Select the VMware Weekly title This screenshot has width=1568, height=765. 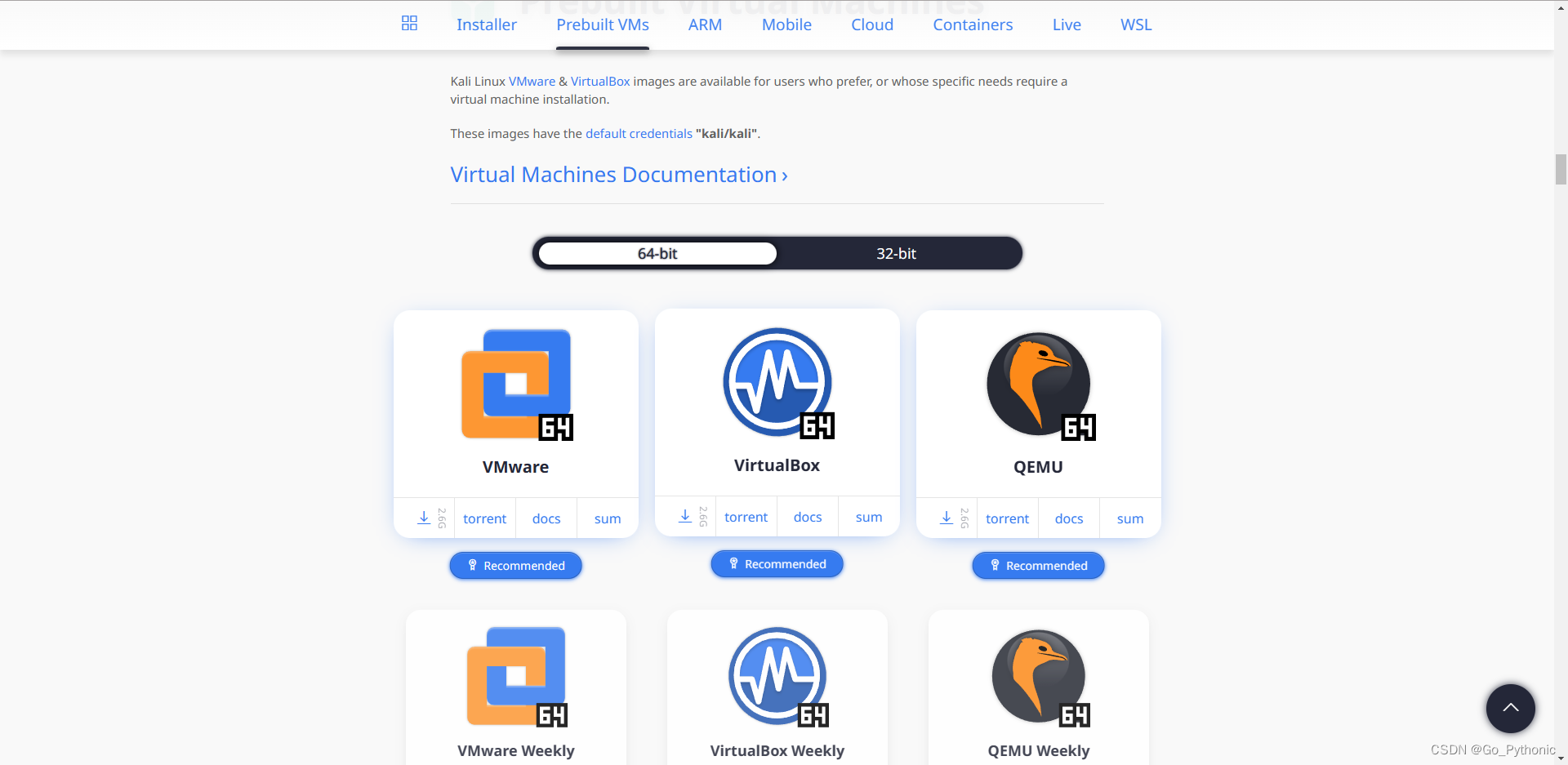tap(516, 750)
